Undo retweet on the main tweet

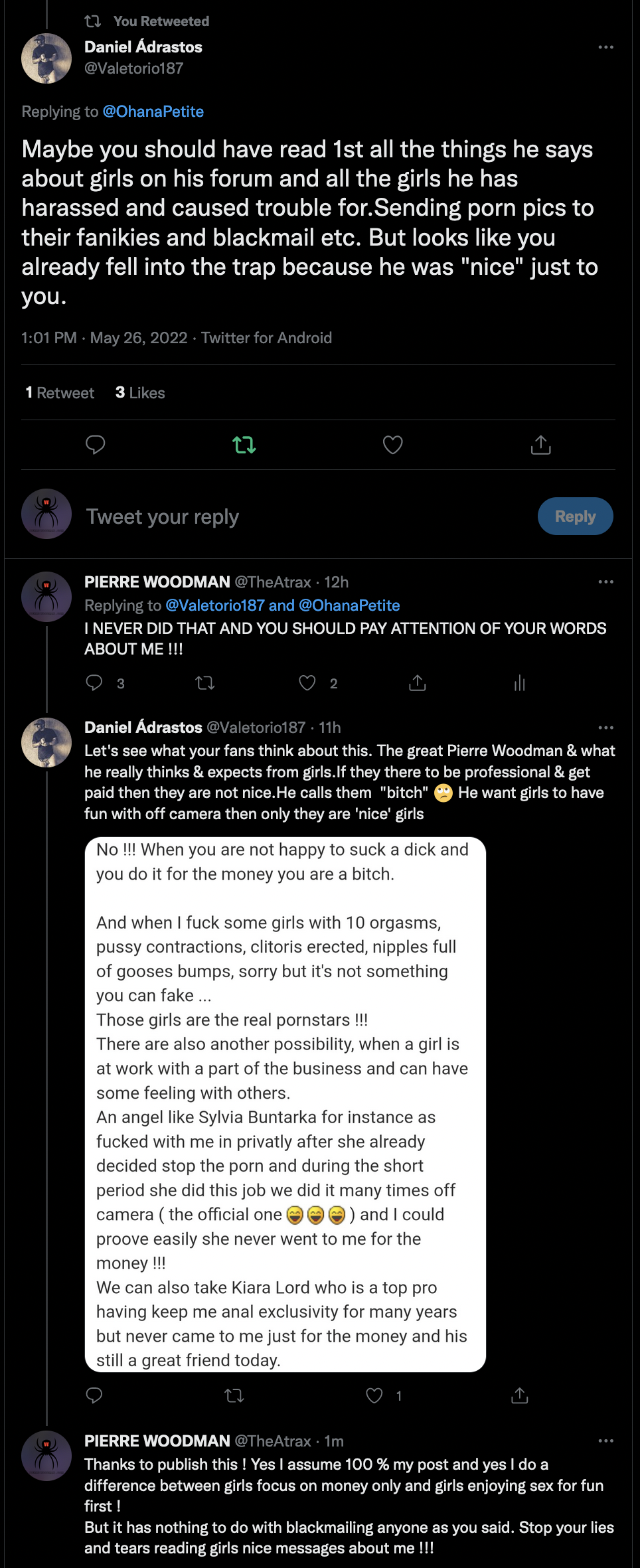(244, 445)
